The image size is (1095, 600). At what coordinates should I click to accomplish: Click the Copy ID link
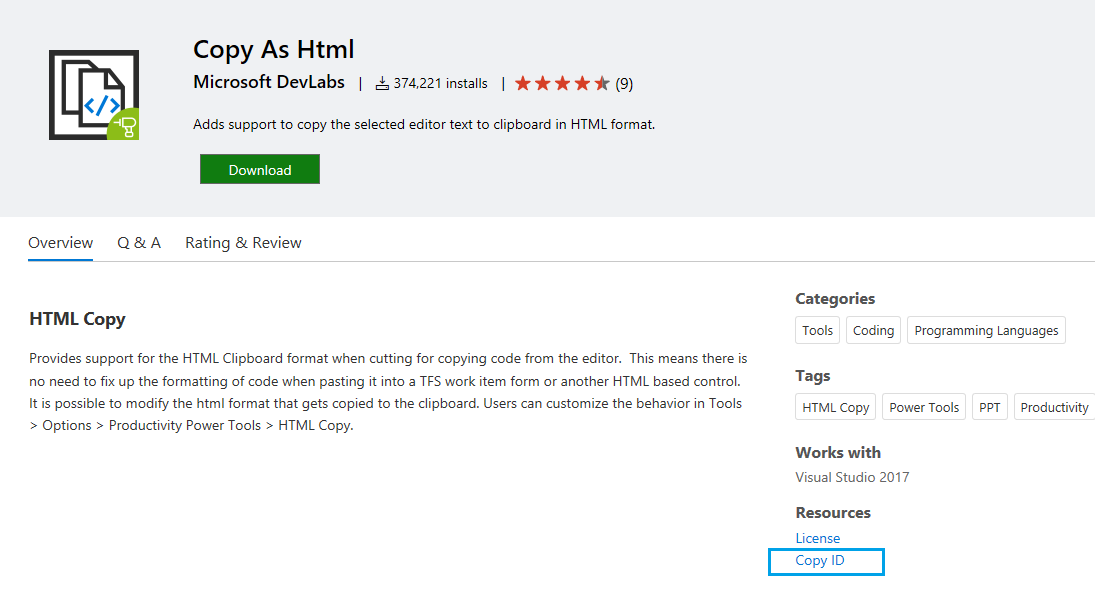coord(820,560)
